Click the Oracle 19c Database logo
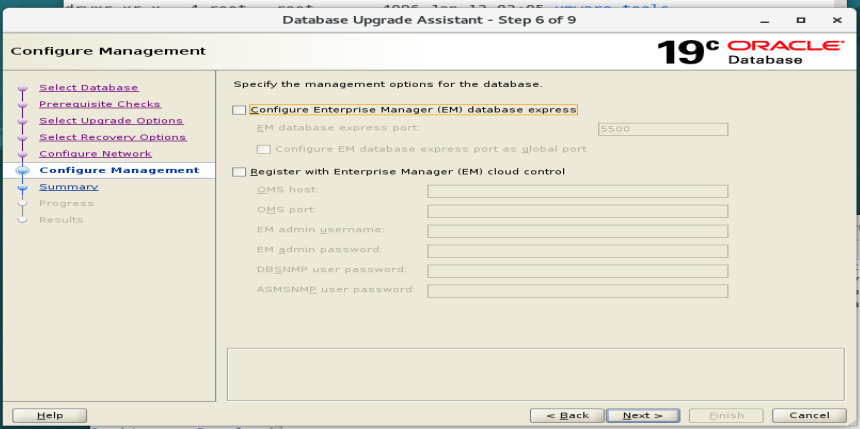Image resolution: width=860 pixels, height=429 pixels. pyautogui.click(x=751, y=52)
